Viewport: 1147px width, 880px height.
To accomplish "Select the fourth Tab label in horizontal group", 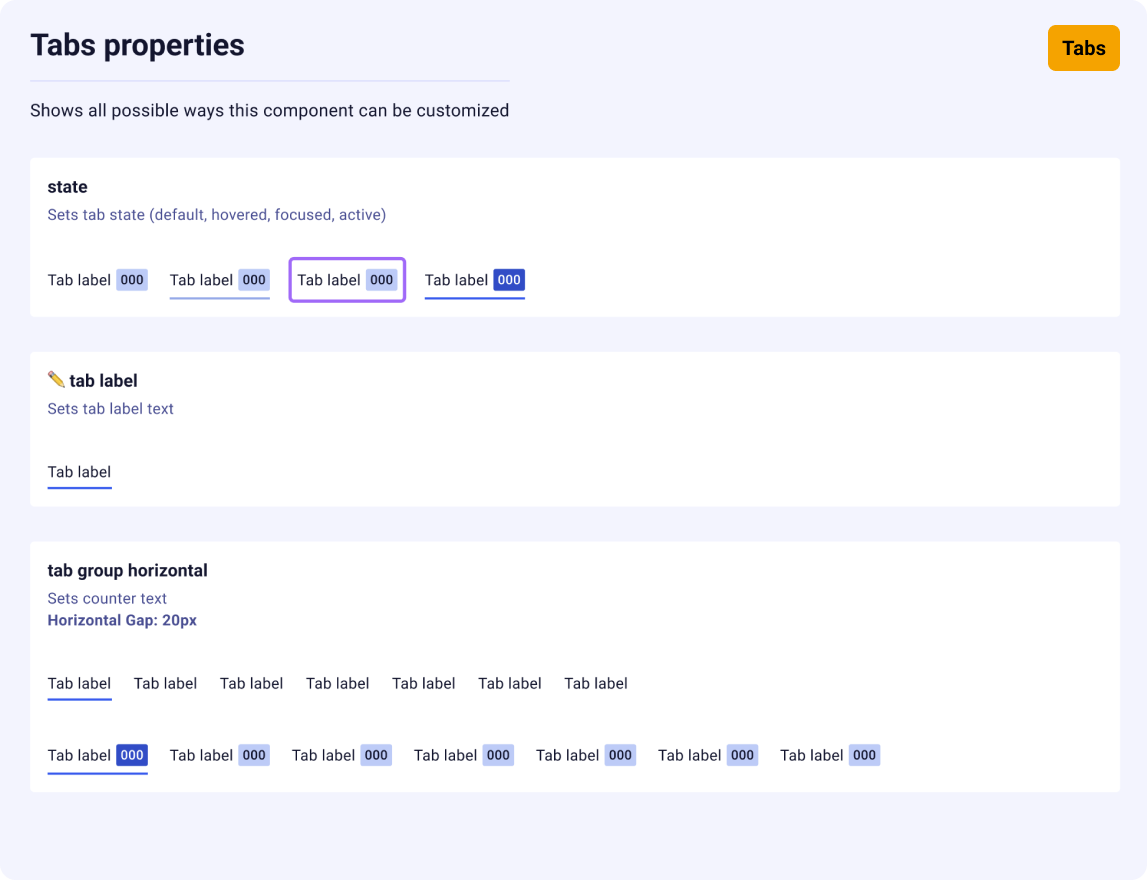I will pyautogui.click(x=338, y=683).
